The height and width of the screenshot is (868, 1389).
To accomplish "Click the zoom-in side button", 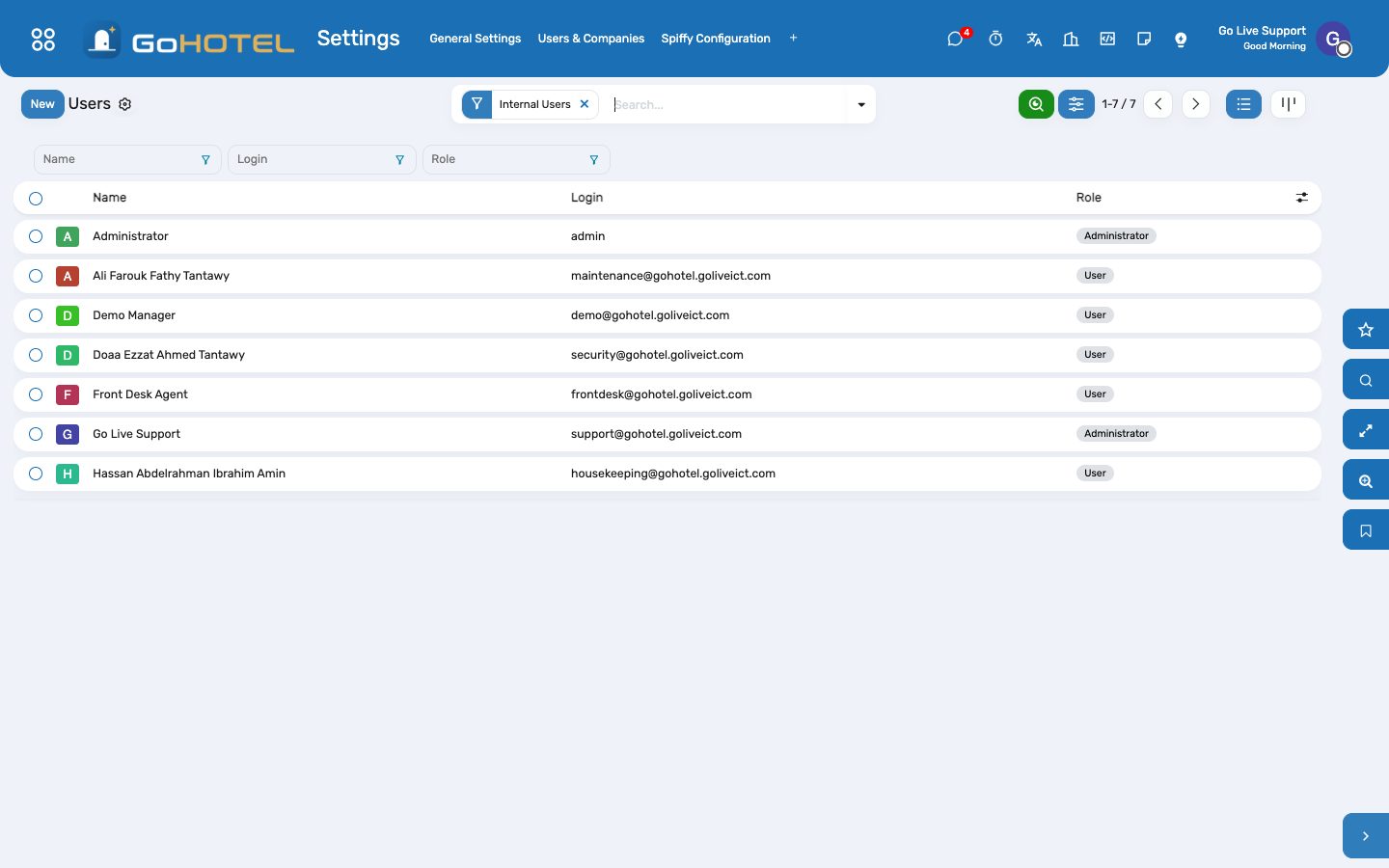I will coord(1366,480).
